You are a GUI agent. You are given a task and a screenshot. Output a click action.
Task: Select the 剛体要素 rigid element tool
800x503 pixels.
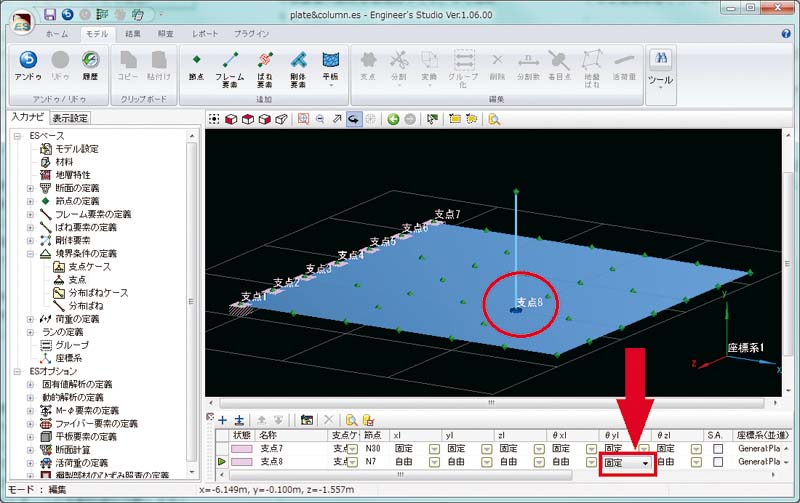[x=298, y=69]
